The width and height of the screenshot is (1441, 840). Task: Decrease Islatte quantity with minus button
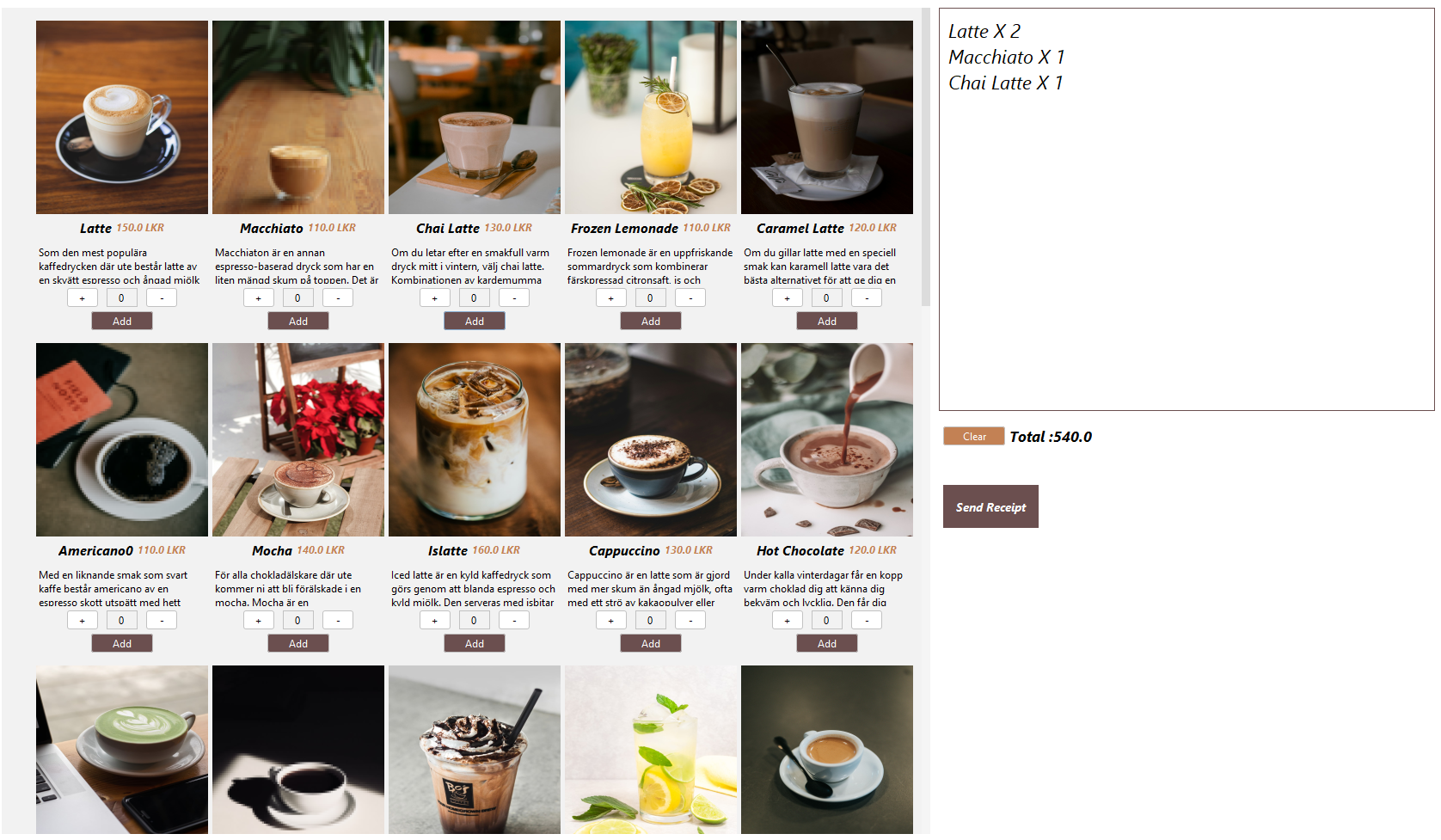click(x=514, y=621)
